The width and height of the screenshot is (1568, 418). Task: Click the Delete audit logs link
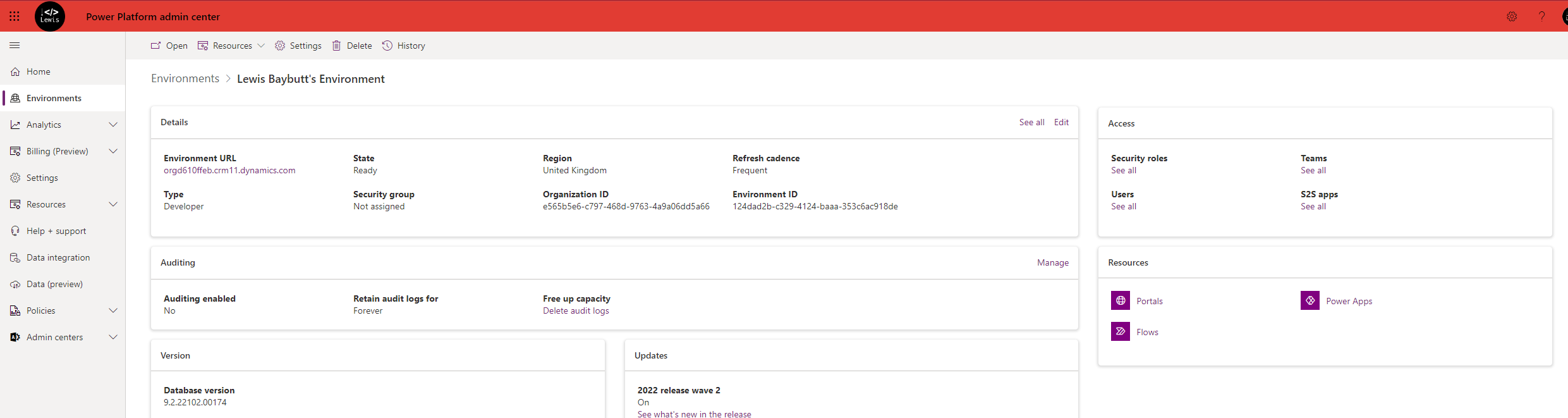[x=576, y=311]
